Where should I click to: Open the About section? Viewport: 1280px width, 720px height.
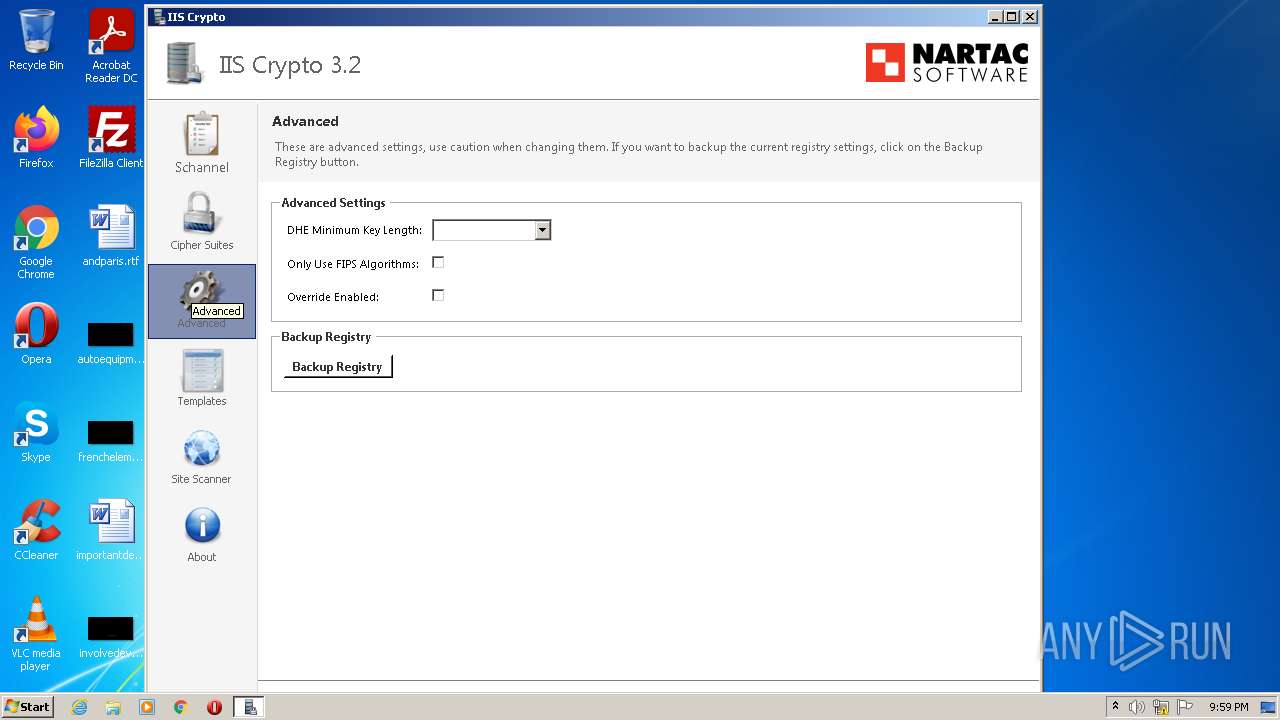tap(201, 534)
